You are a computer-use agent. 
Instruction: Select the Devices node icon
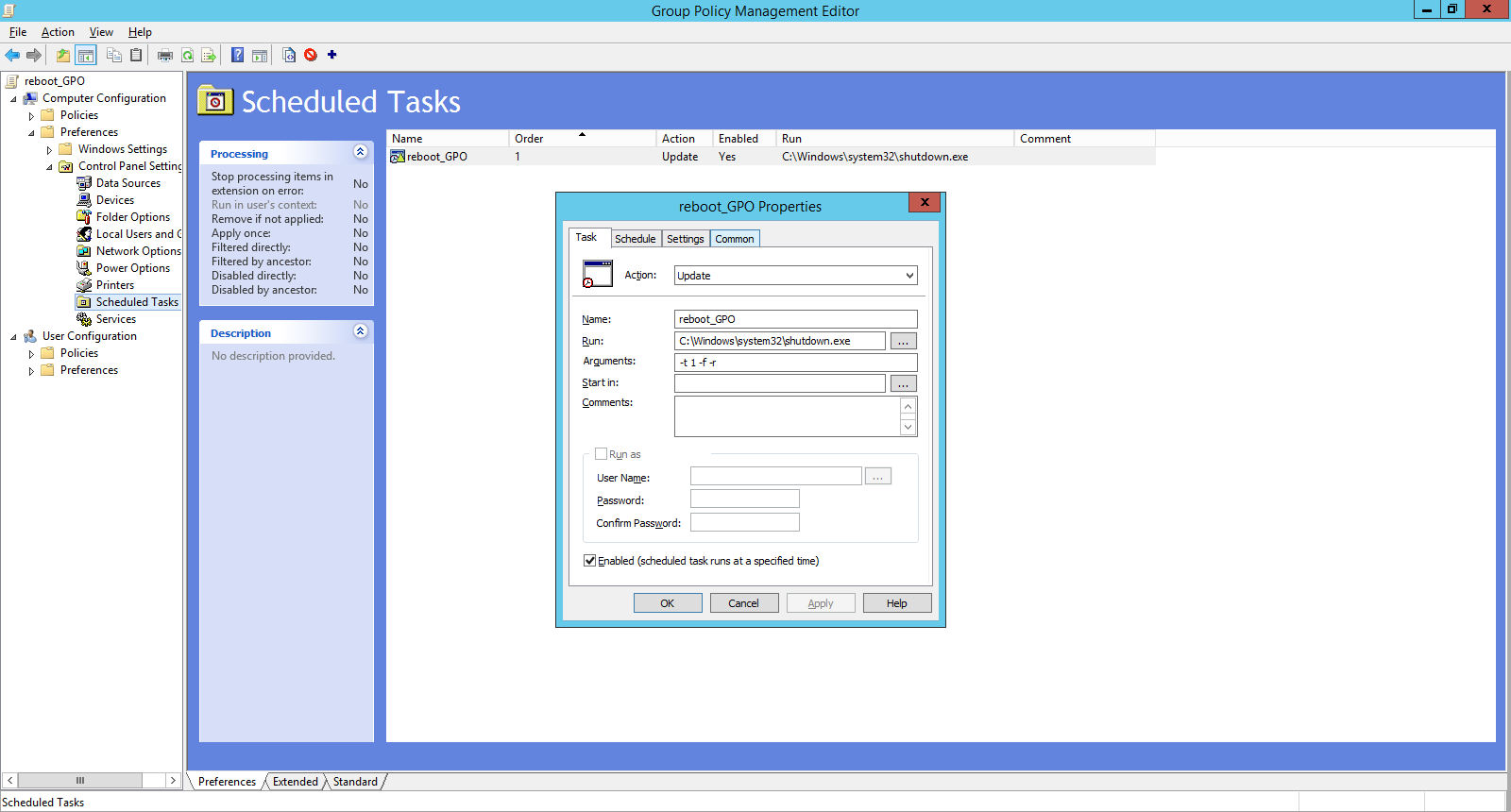84,200
